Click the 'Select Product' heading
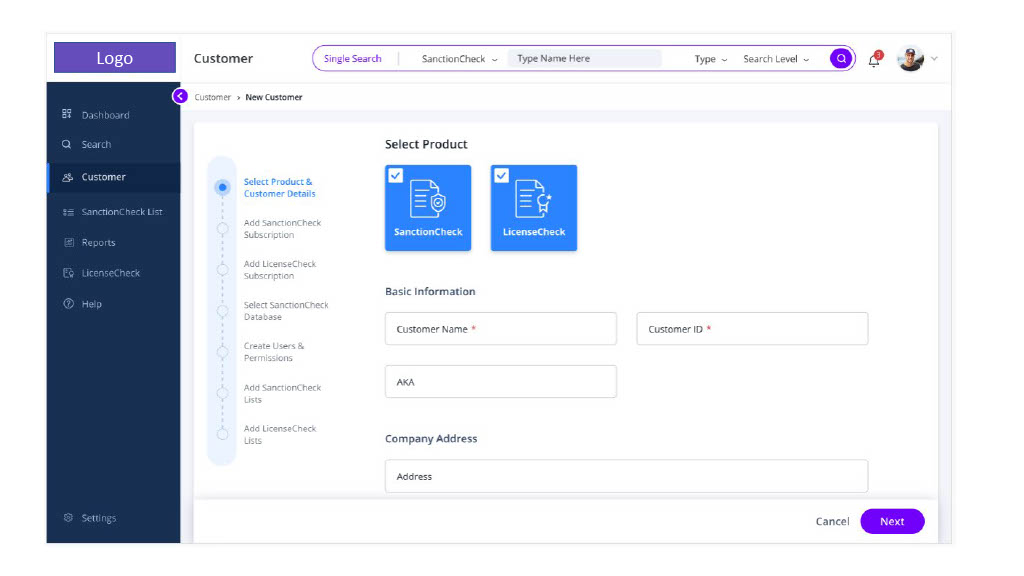This screenshot has width=1024, height=576. (x=426, y=144)
